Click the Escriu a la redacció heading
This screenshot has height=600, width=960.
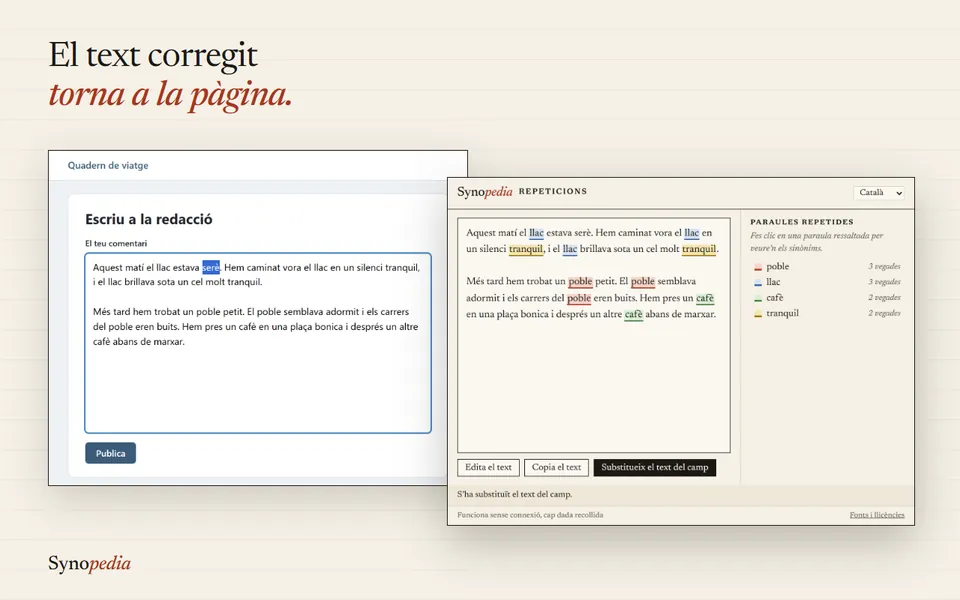pyautogui.click(x=149, y=219)
